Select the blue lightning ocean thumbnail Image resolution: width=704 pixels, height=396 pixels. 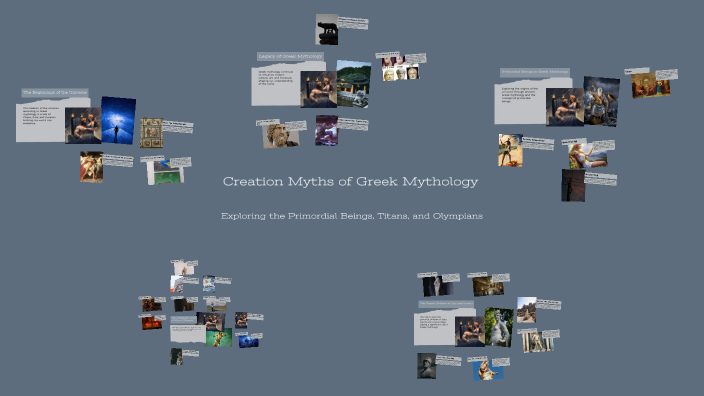(248, 342)
